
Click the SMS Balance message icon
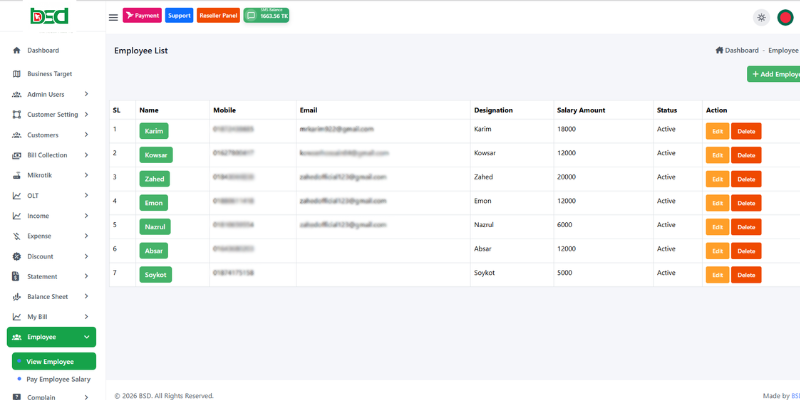[250, 16]
